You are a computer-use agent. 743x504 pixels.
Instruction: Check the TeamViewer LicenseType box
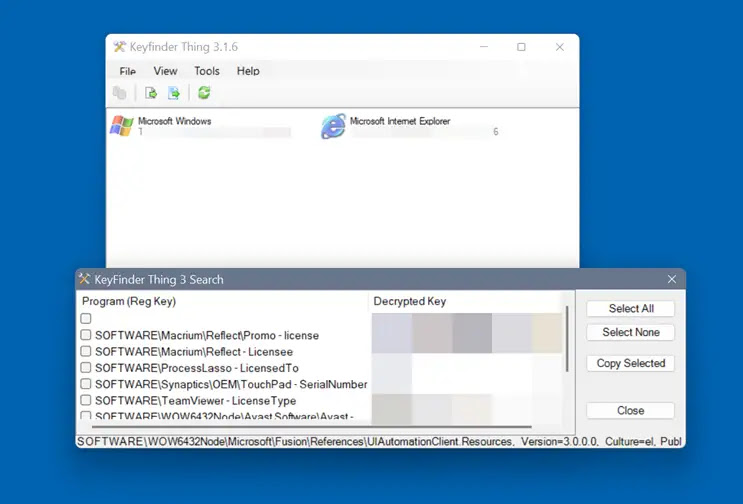tap(86, 400)
